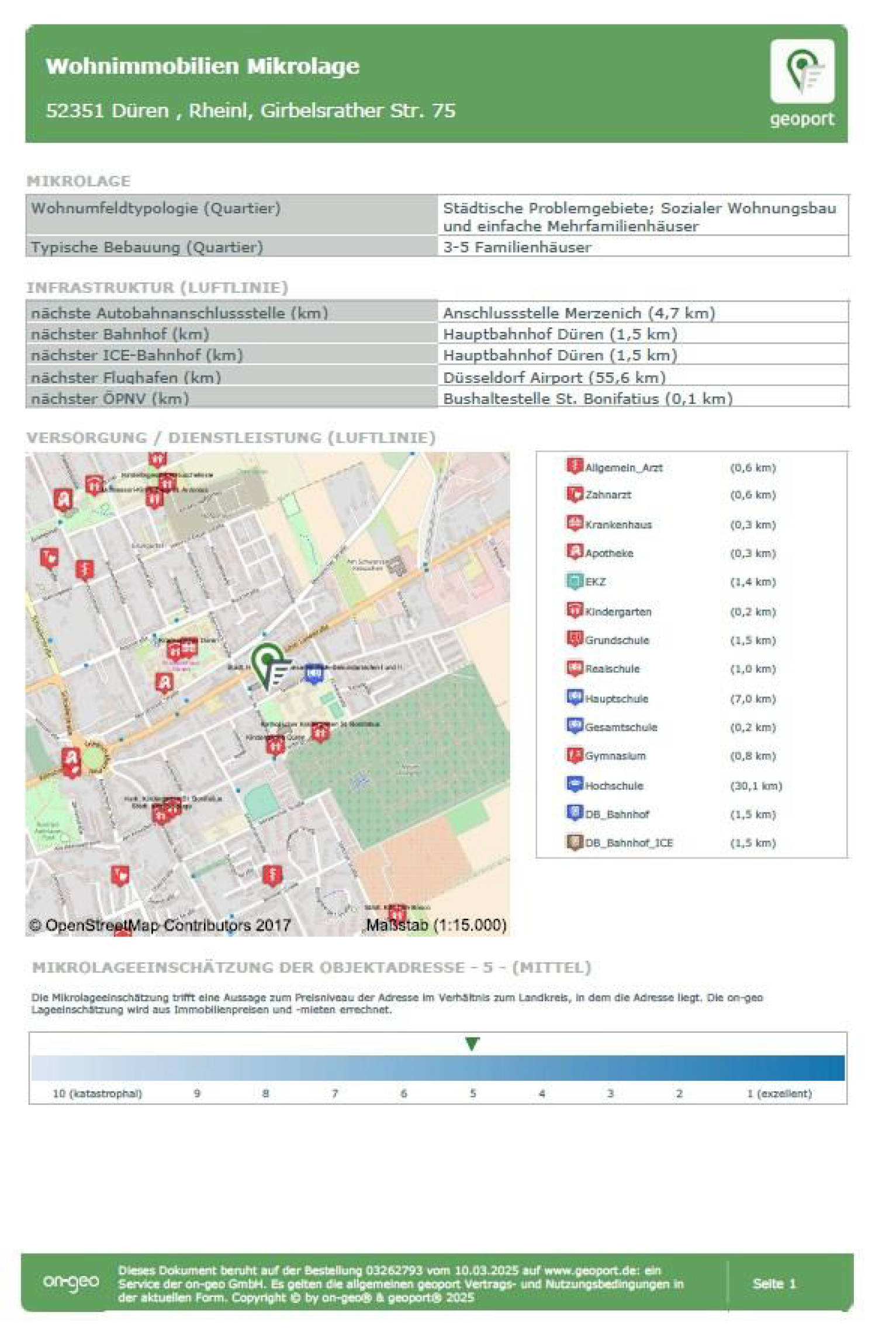Image resolution: width=896 pixels, height=1342 pixels.
Task: Click the Zahnarzt legend icon
Action: 575,494
